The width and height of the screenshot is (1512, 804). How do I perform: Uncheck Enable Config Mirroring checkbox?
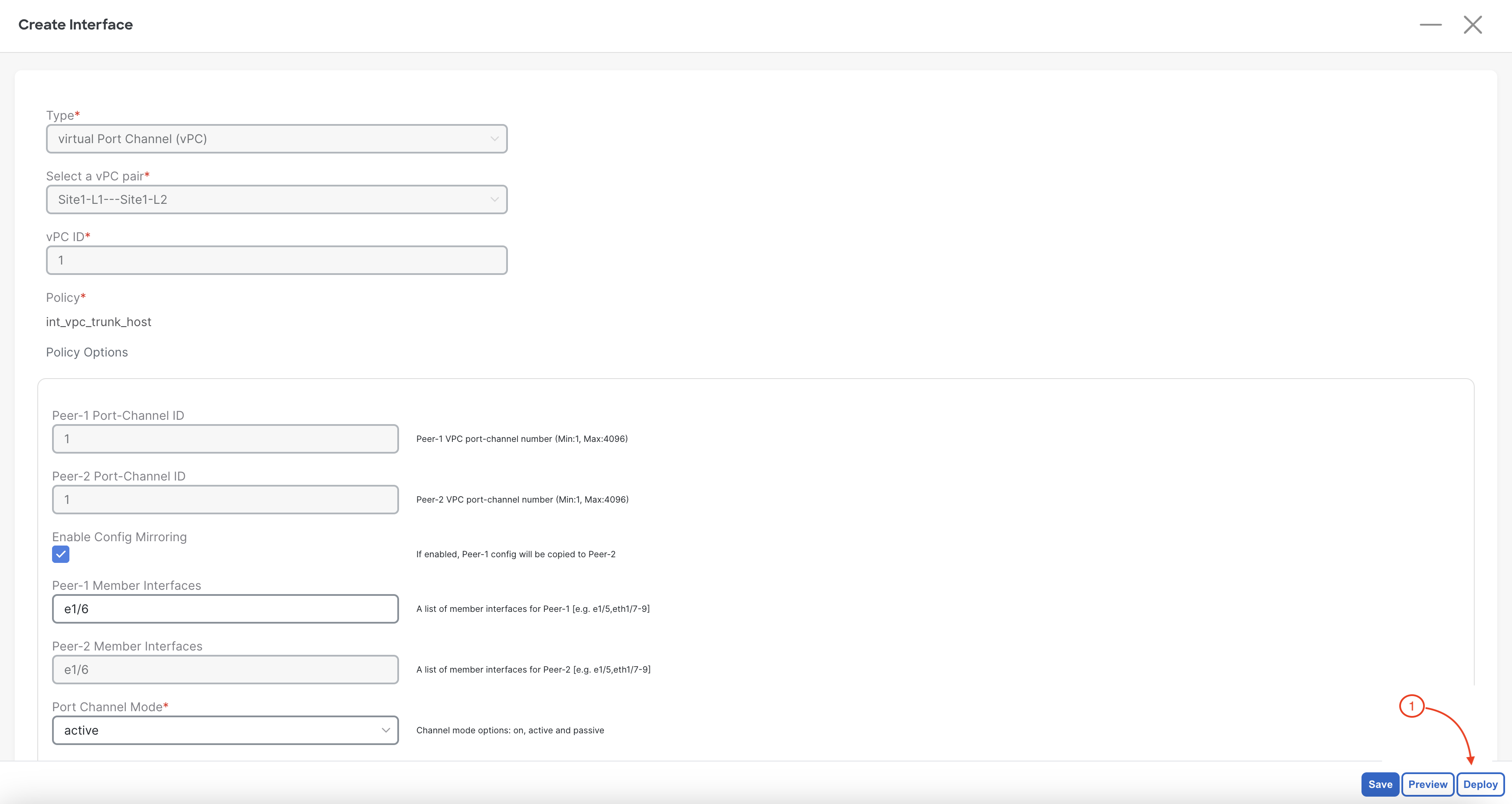[60, 554]
